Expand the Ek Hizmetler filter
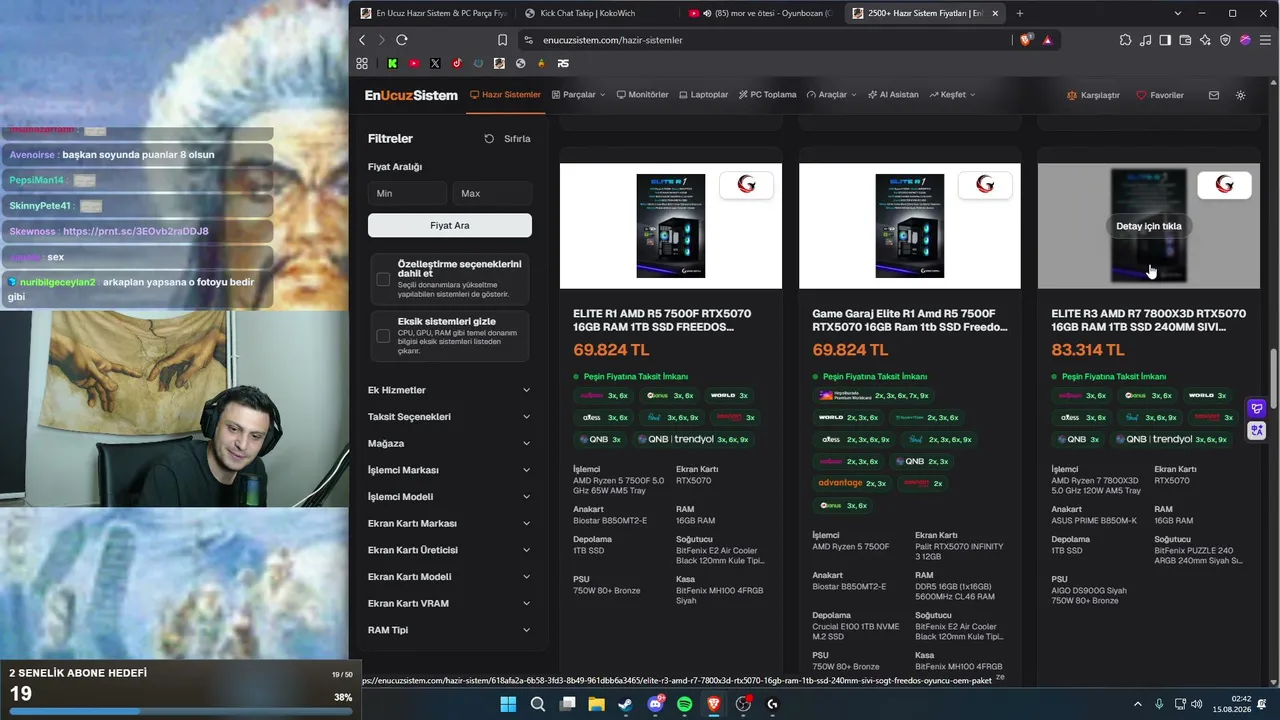 (x=449, y=390)
